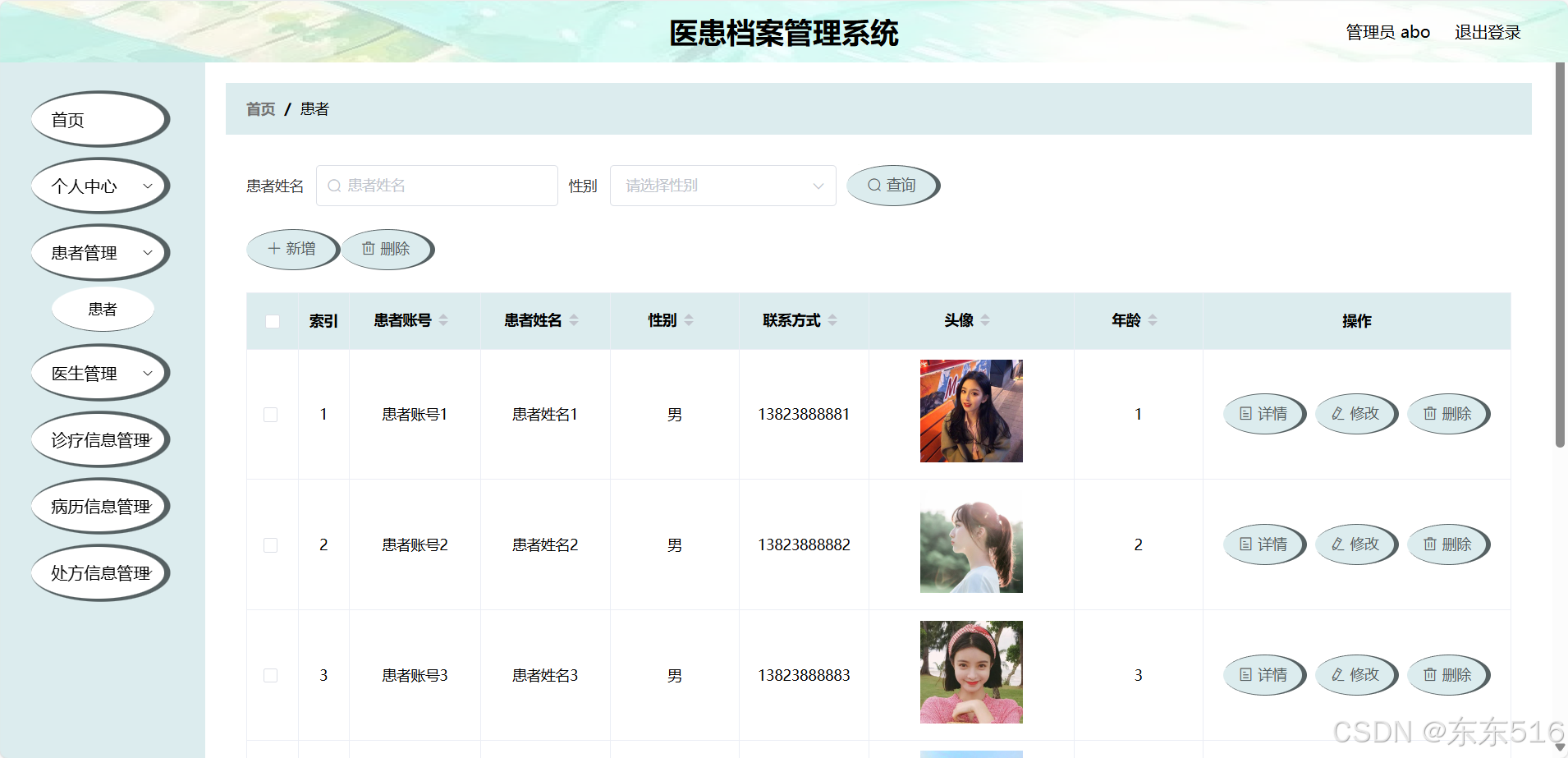Screen dimensions: 1568x758
Task: Click the scrollbar down arrow
Action: (1560, 747)
